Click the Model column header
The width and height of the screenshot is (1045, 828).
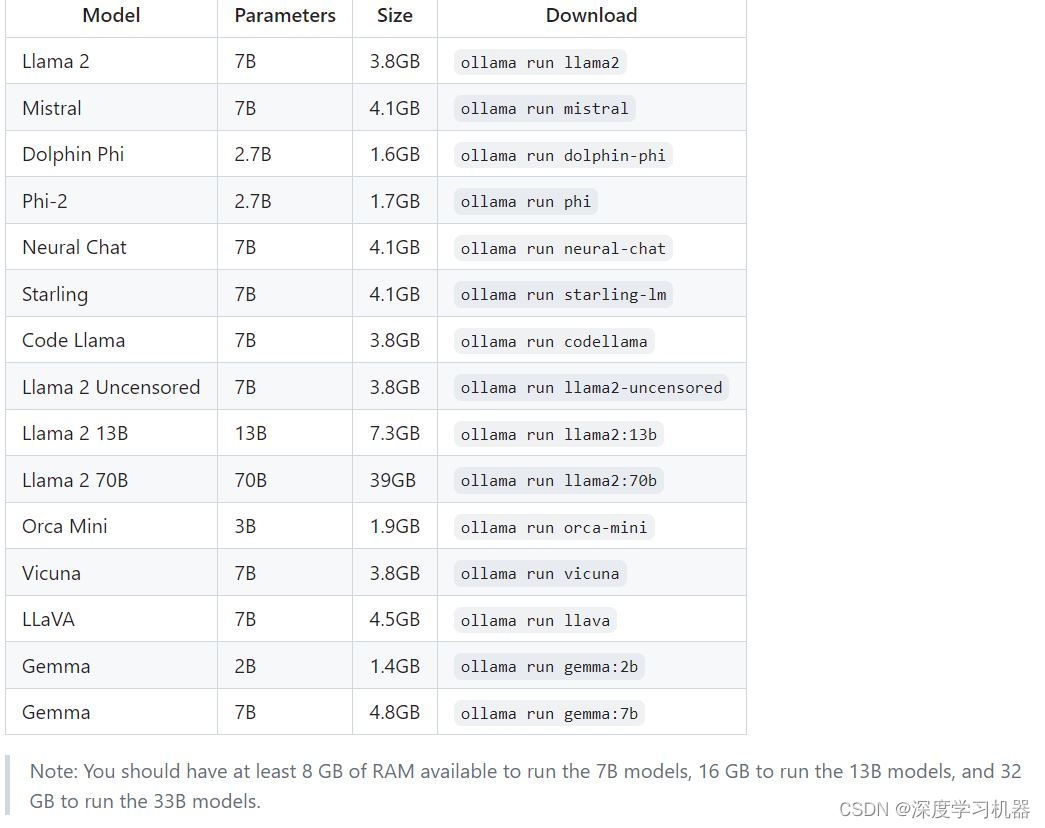point(110,16)
